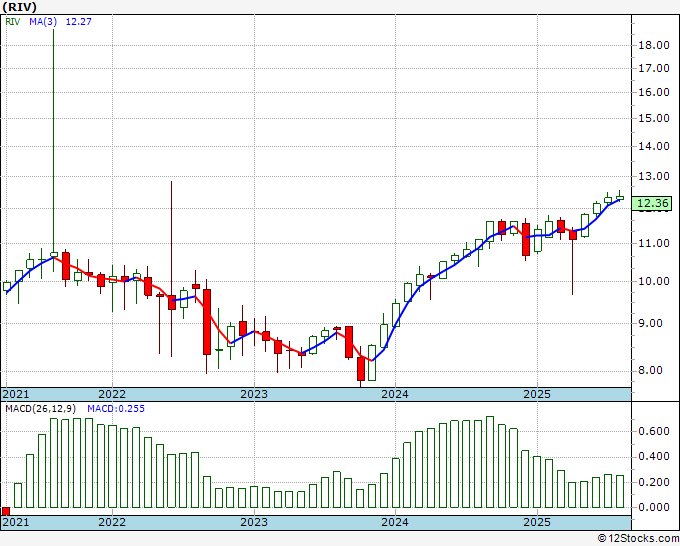Click the 0.000 MACD axis label

click(654, 507)
